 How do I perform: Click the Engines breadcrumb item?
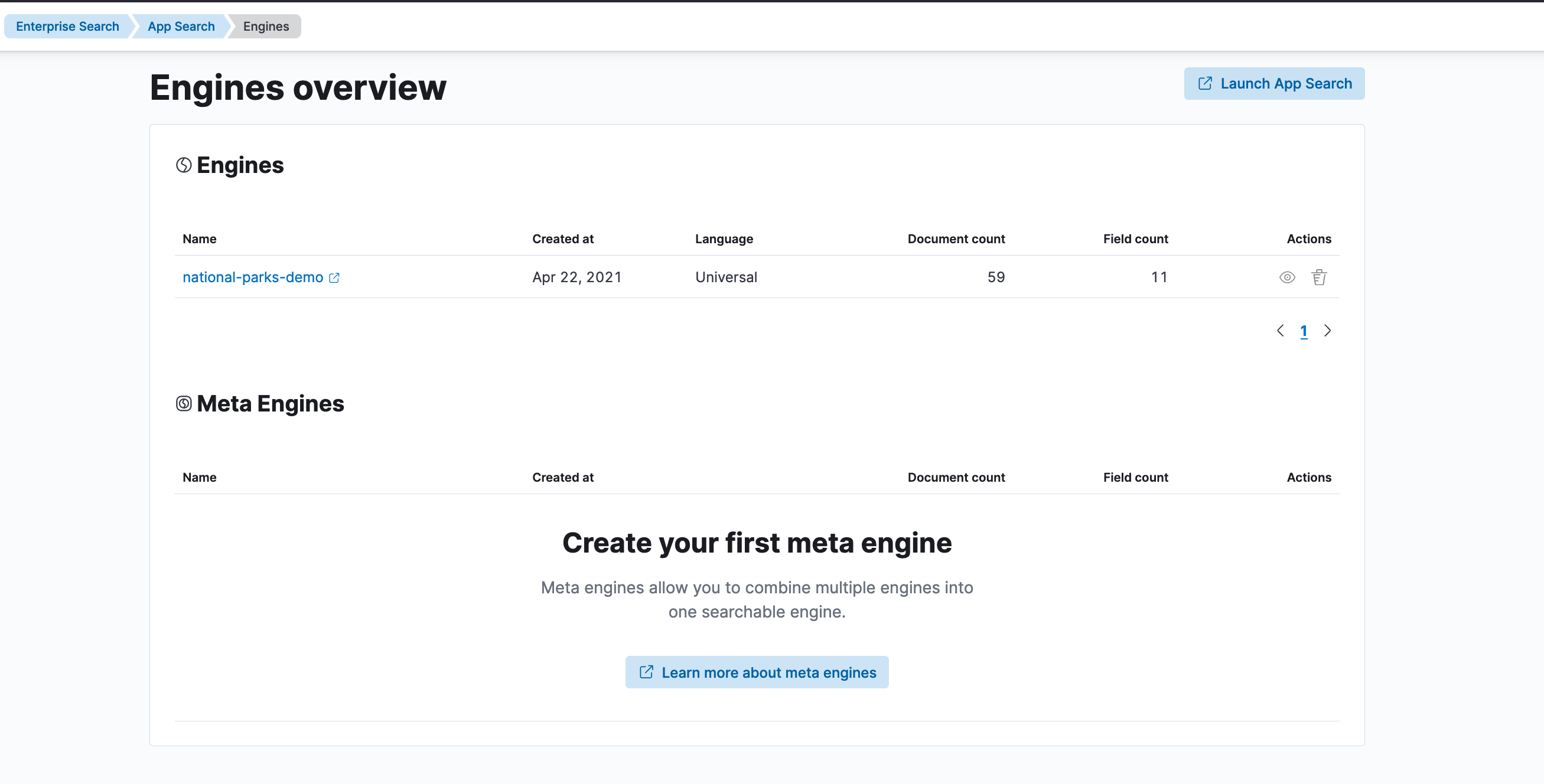266,27
